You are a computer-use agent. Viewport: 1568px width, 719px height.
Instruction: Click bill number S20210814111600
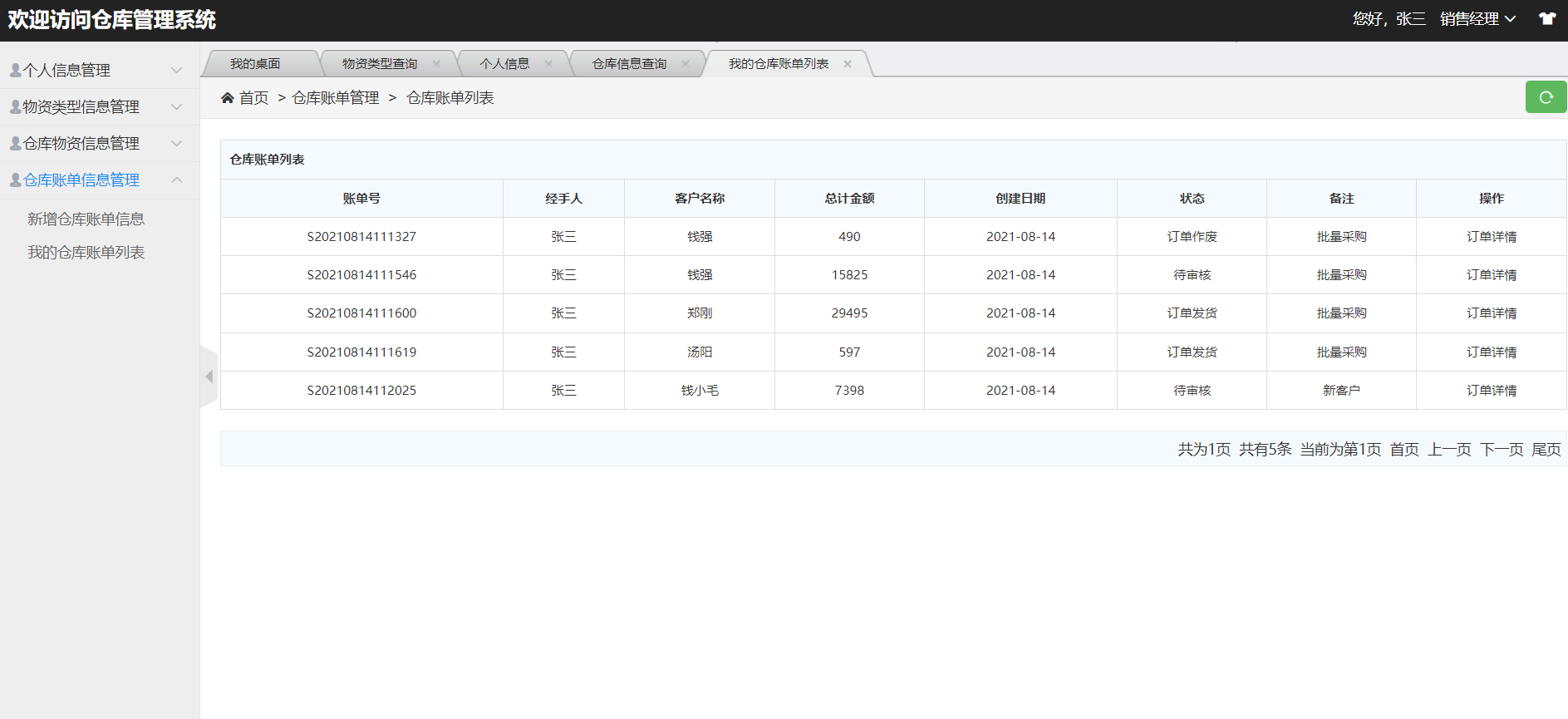(361, 313)
